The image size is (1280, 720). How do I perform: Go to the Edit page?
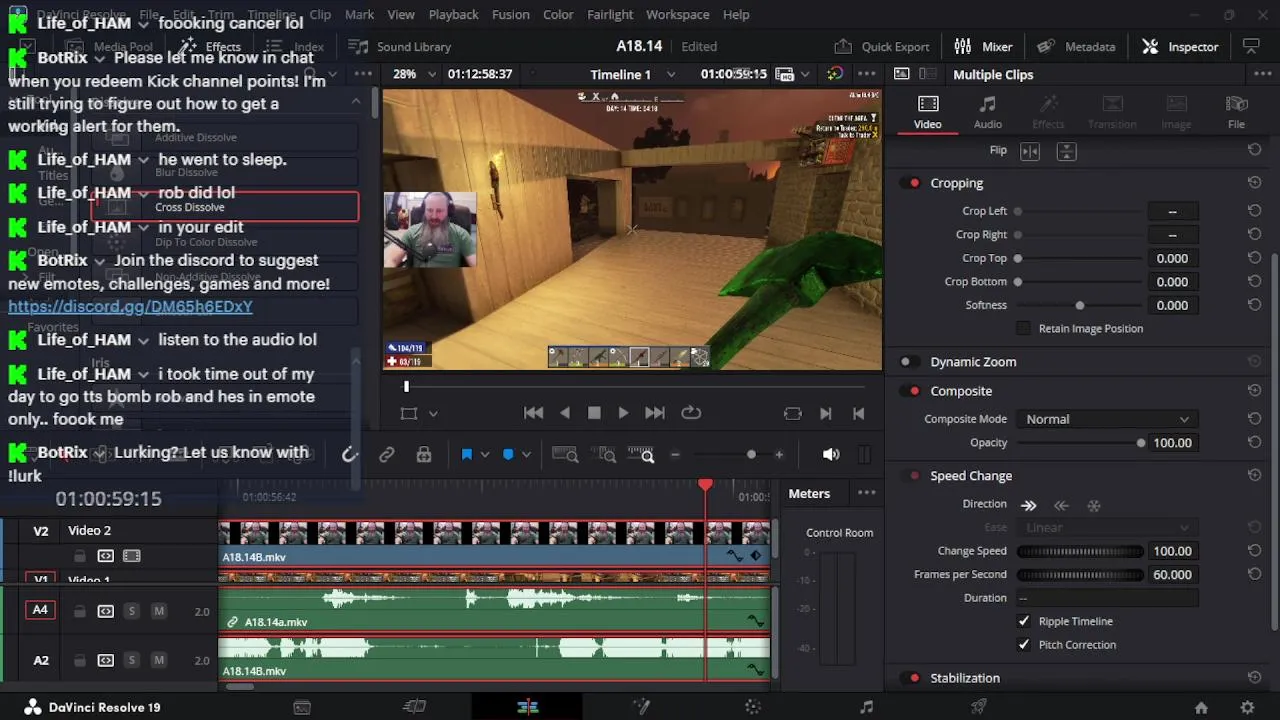[528, 707]
